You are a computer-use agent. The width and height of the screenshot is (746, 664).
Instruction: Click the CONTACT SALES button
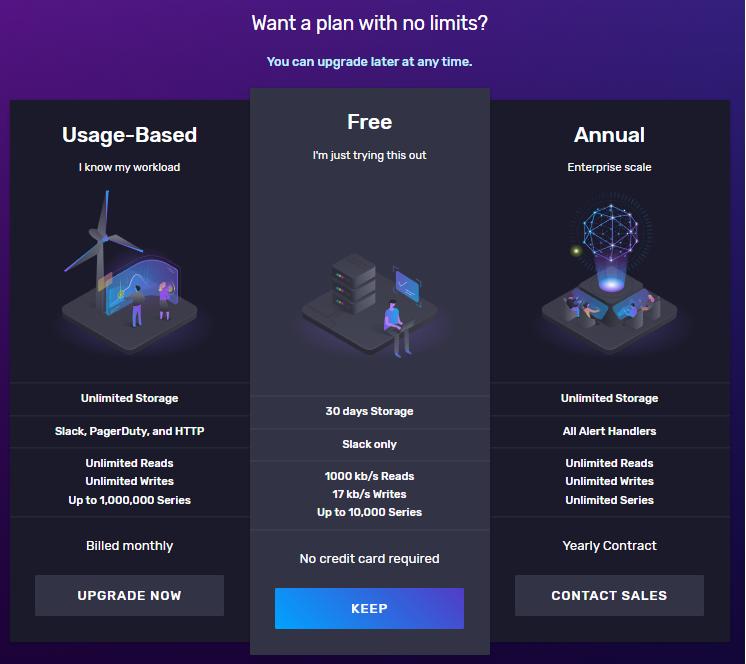point(609,595)
